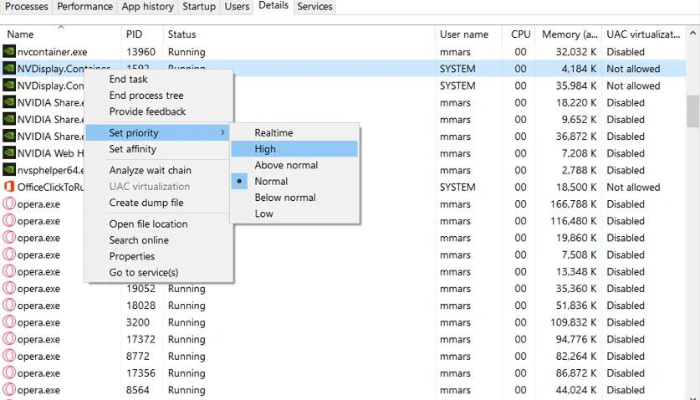This screenshot has height=400, width=700.
Task: Select the Normal priority option
Action: click(x=295, y=181)
